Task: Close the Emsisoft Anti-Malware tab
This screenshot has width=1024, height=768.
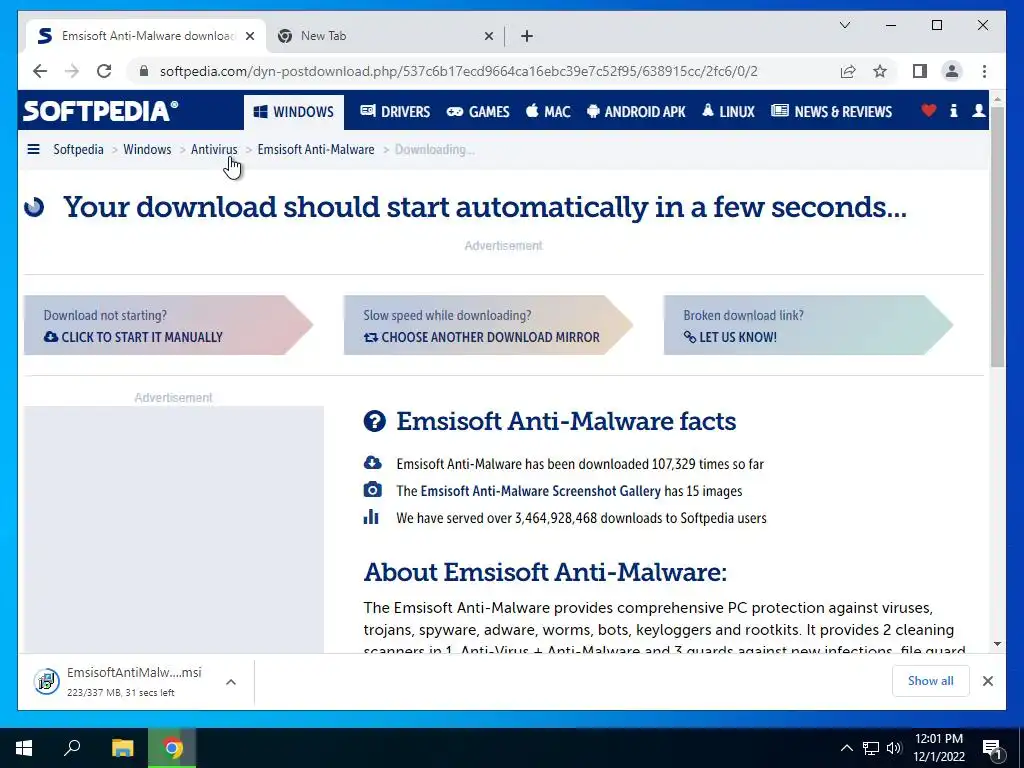Action: tap(249, 36)
